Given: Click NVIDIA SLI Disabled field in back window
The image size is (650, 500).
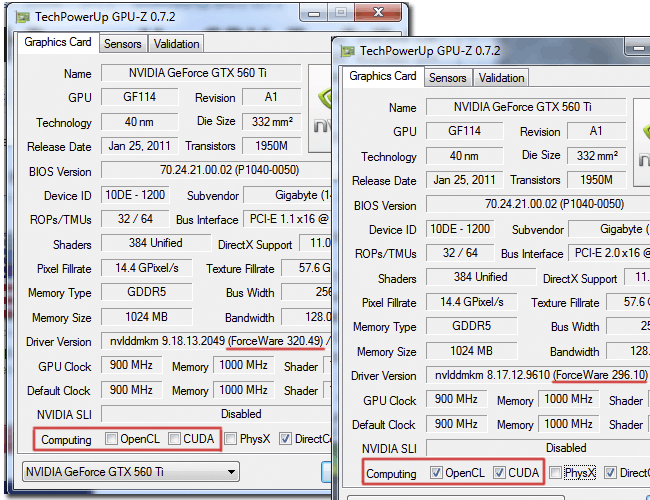Looking at the screenshot, I should coord(216,414).
